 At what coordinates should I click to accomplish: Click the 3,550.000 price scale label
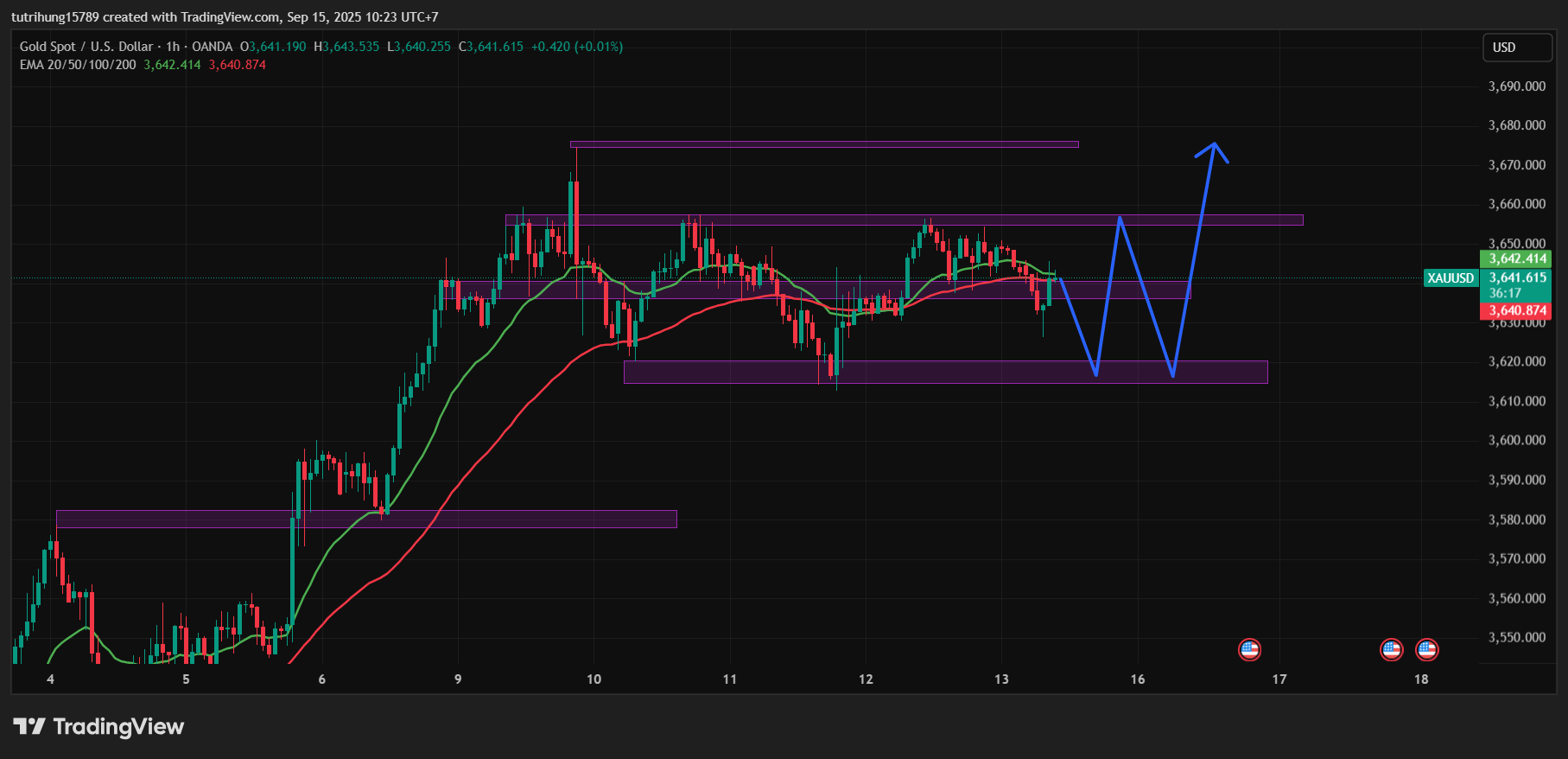click(1517, 637)
